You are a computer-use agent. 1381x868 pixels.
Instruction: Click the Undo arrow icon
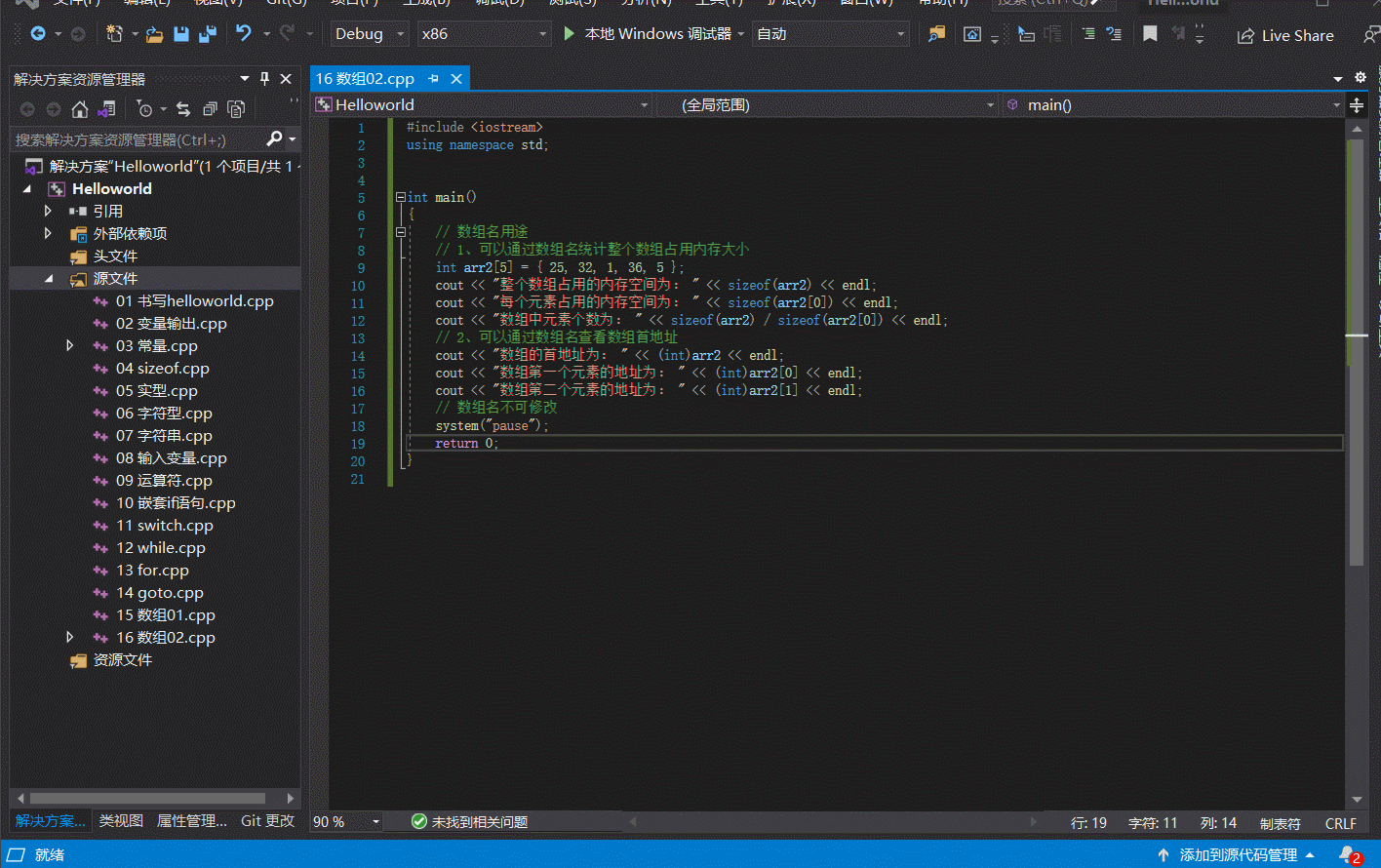pos(244,34)
